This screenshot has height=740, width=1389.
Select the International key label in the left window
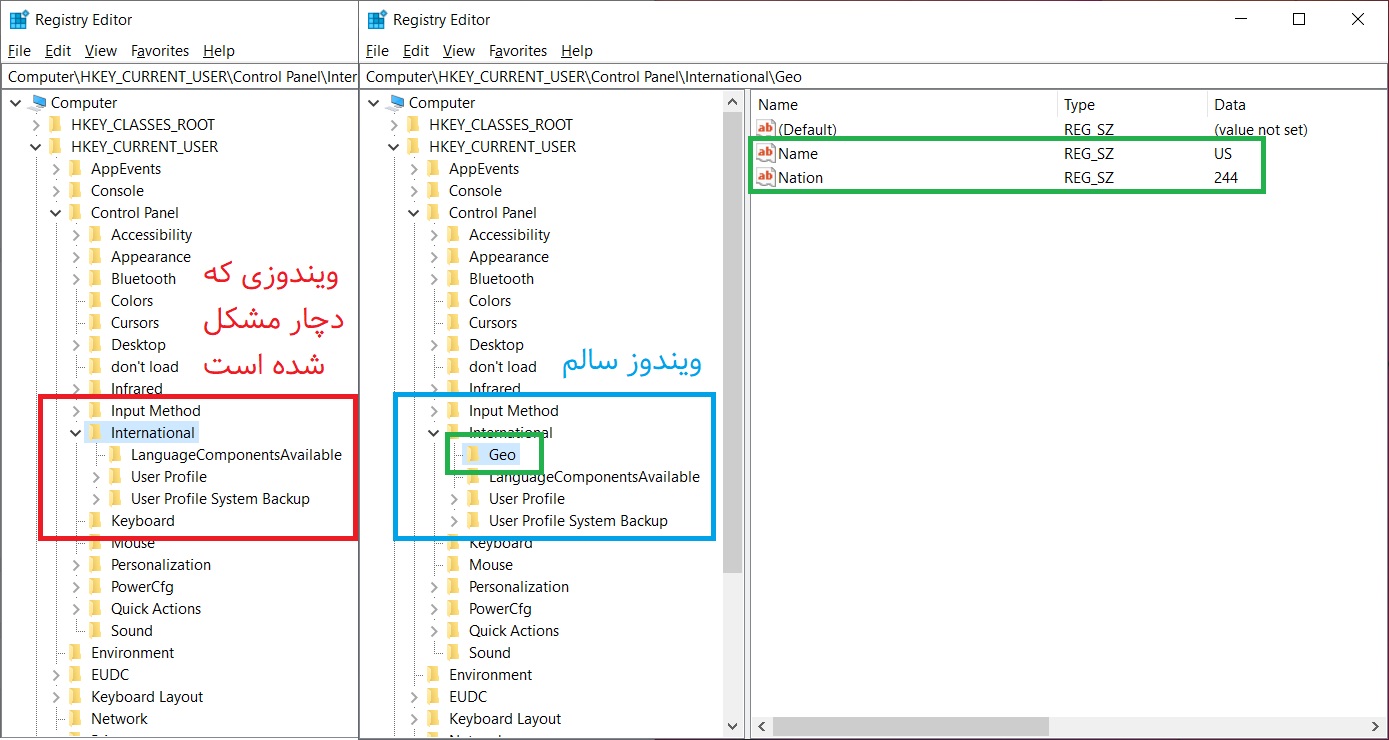(x=153, y=433)
